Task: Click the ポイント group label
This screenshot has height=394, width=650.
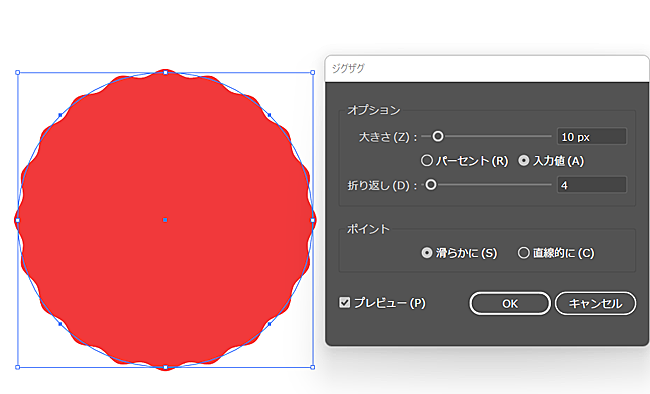Action: coord(368,229)
